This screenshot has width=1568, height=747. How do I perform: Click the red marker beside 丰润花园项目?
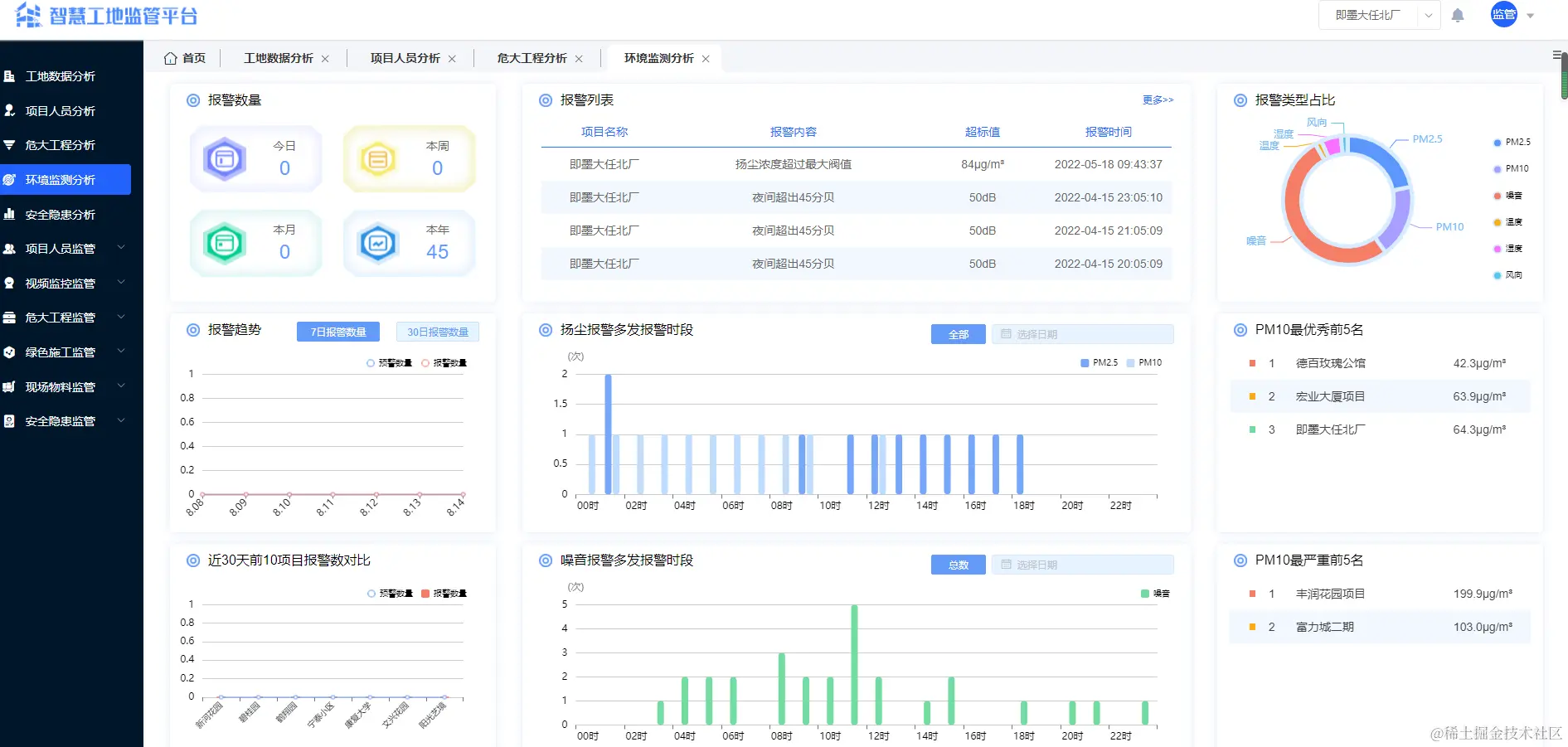click(1251, 594)
